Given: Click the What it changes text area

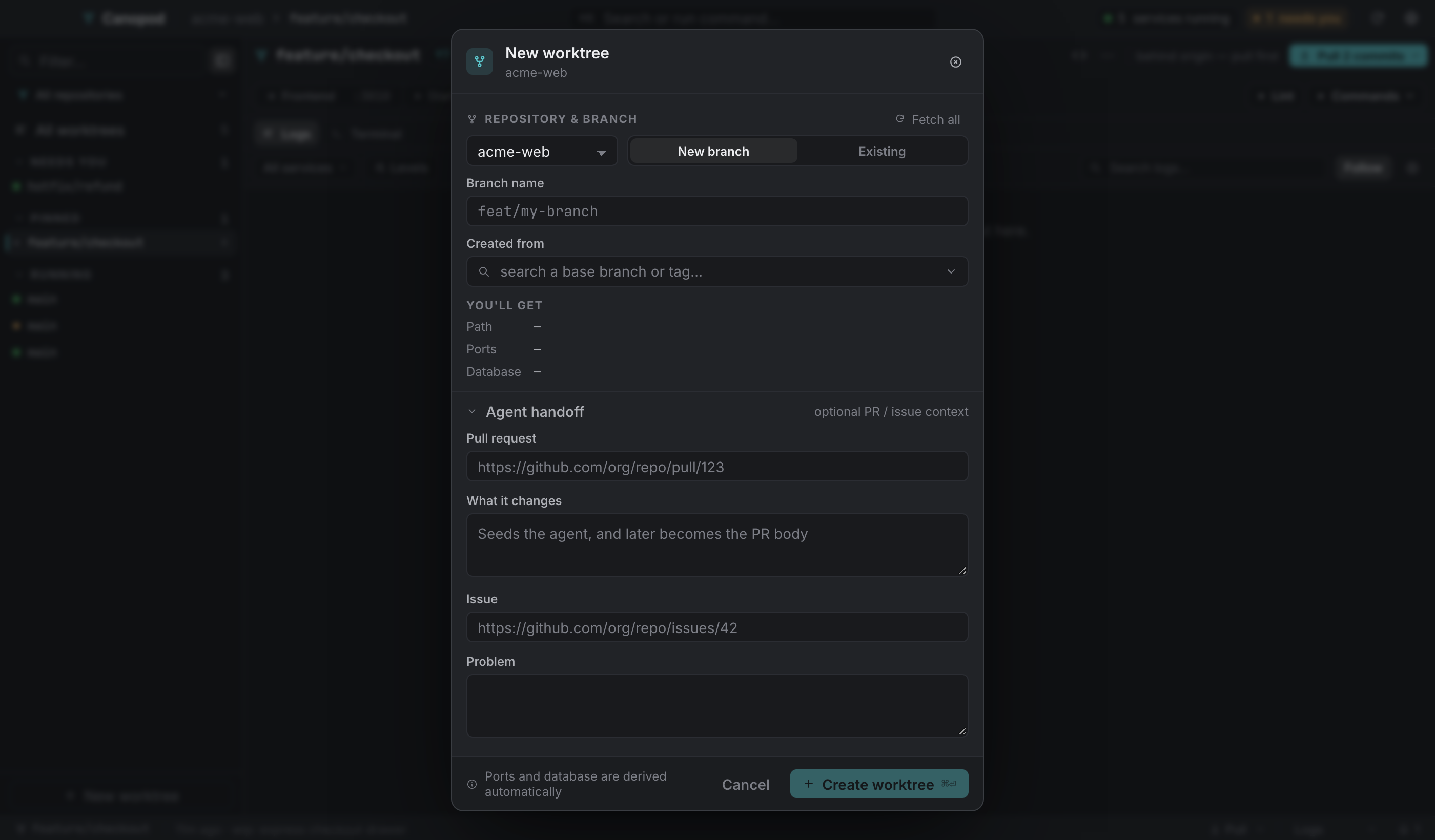Looking at the screenshot, I should point(717,545).
